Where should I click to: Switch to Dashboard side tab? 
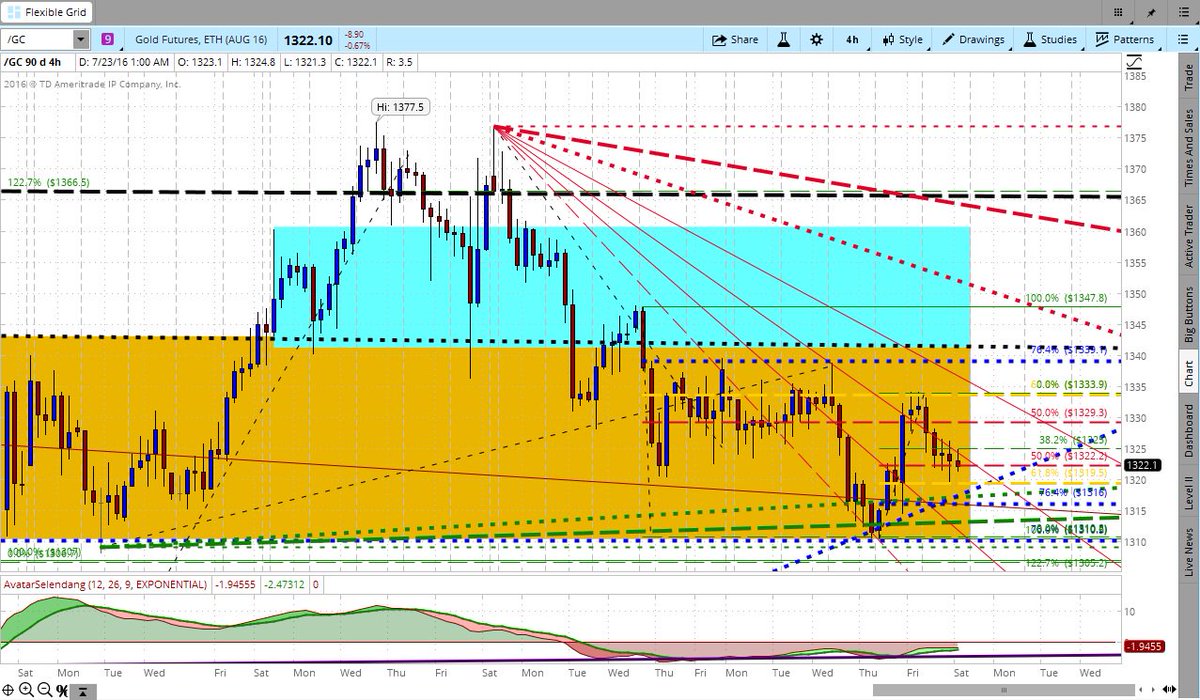click(1189, 433)
